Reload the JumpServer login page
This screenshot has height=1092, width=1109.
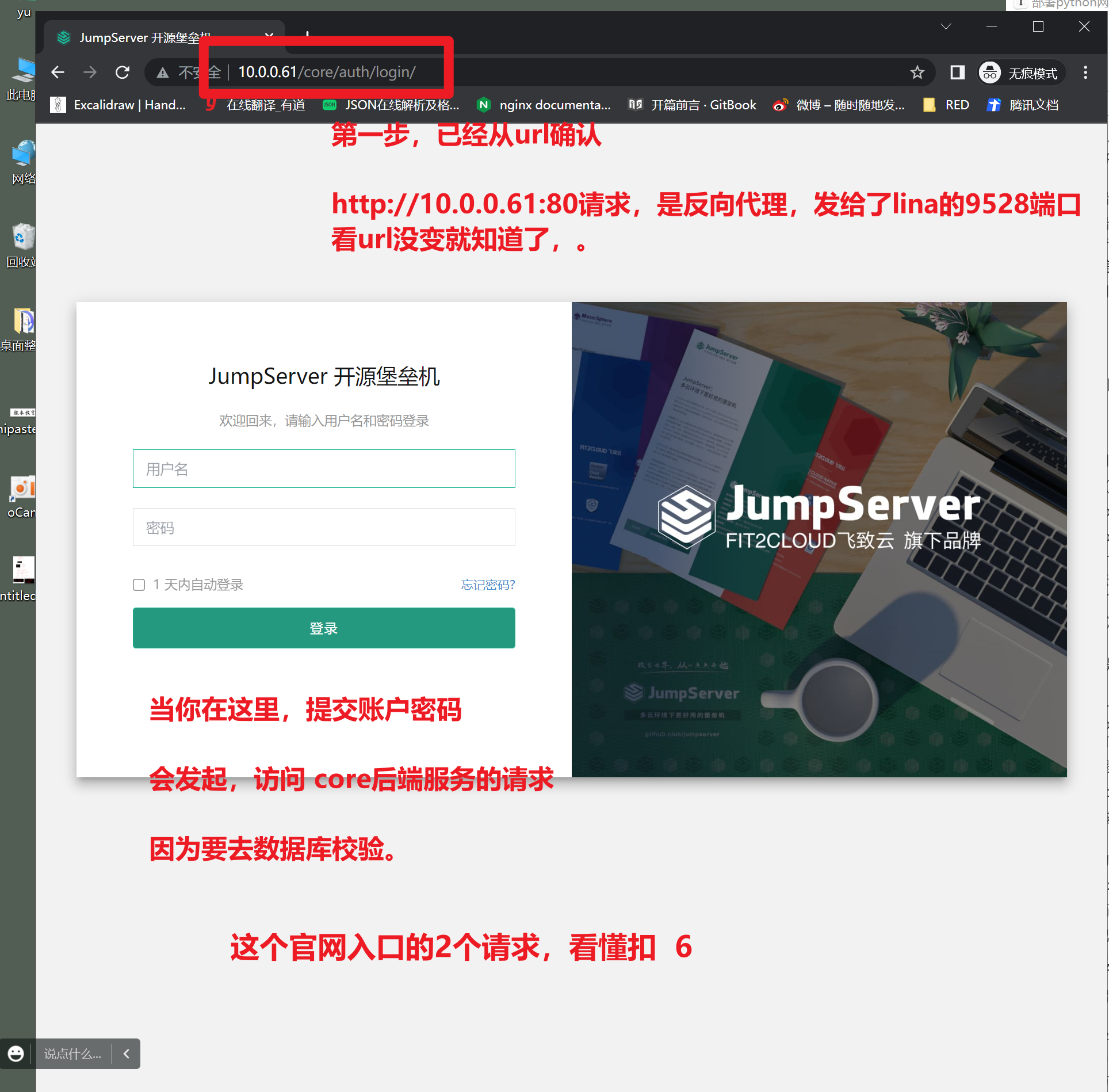pyautogui.click(x=123, y=72)
